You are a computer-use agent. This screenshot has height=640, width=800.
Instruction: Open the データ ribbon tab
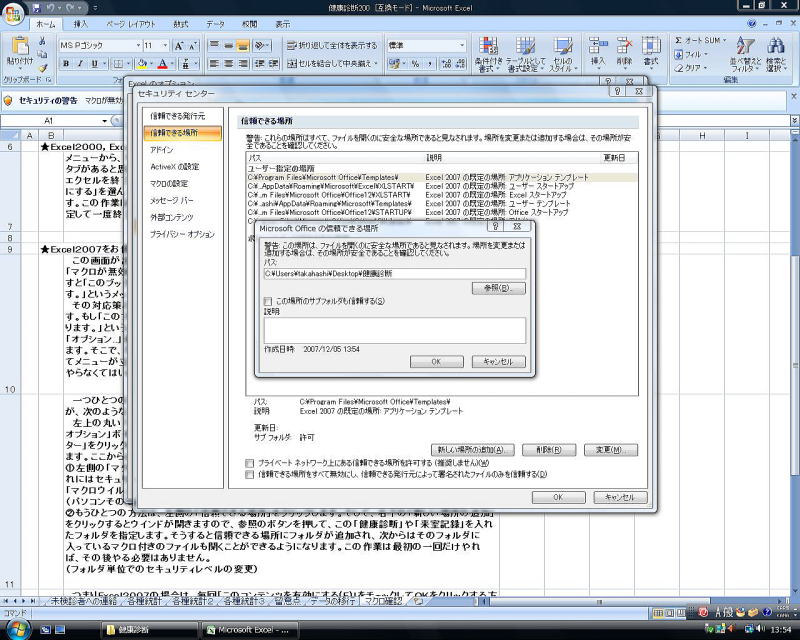coord(215,24)
